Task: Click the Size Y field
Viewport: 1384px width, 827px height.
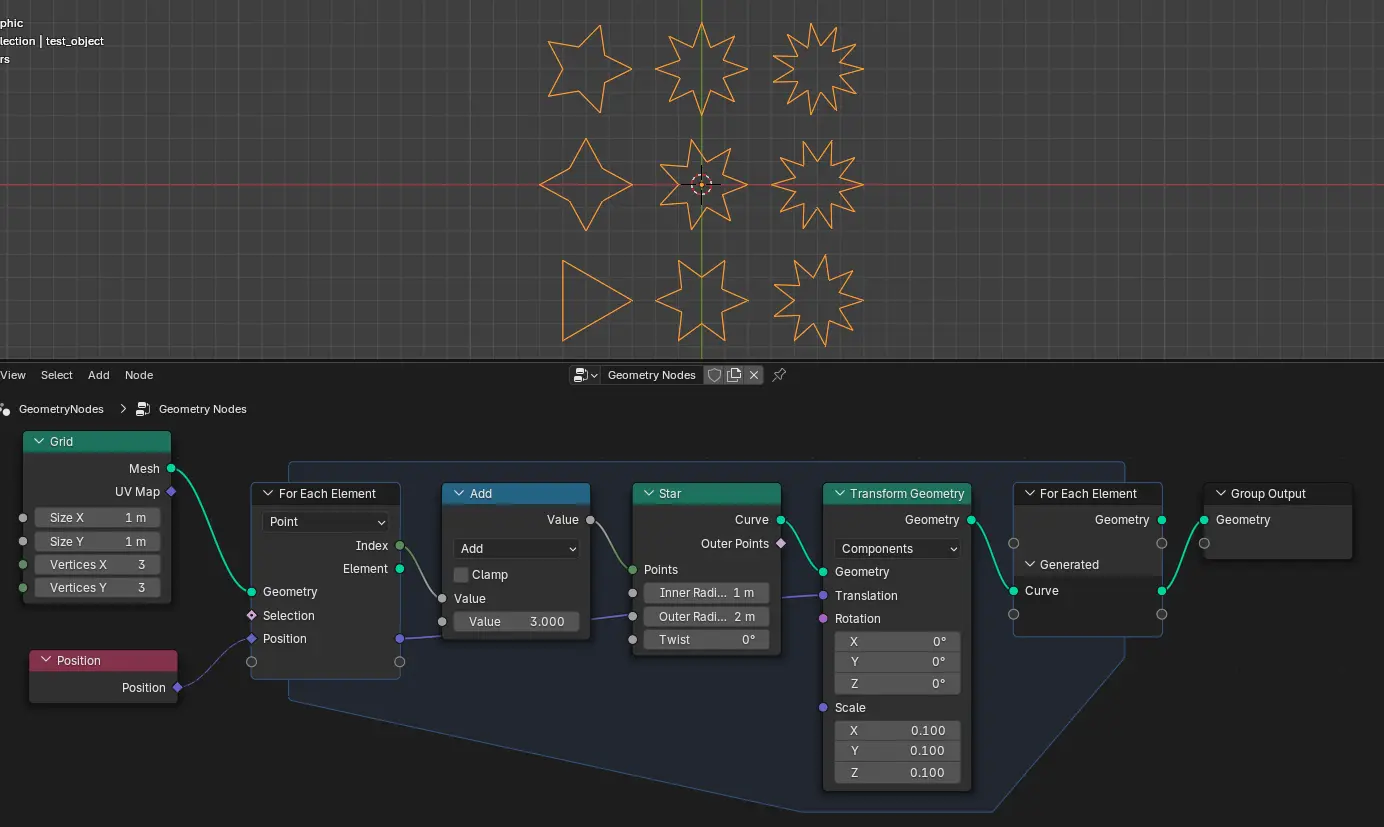Action: [98, 541]
